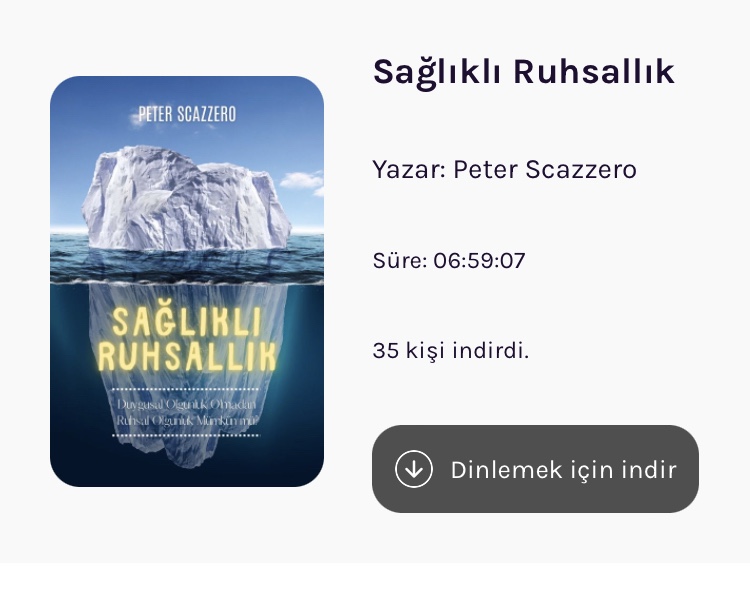Viewport: 750px width, 591px height.
Task: Click the lower dotted line on the cover
Action: [x=186, y=435]
